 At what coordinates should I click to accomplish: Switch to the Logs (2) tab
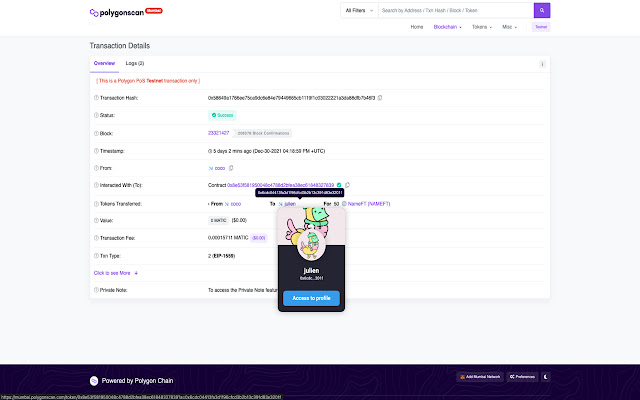coord(135,63)
